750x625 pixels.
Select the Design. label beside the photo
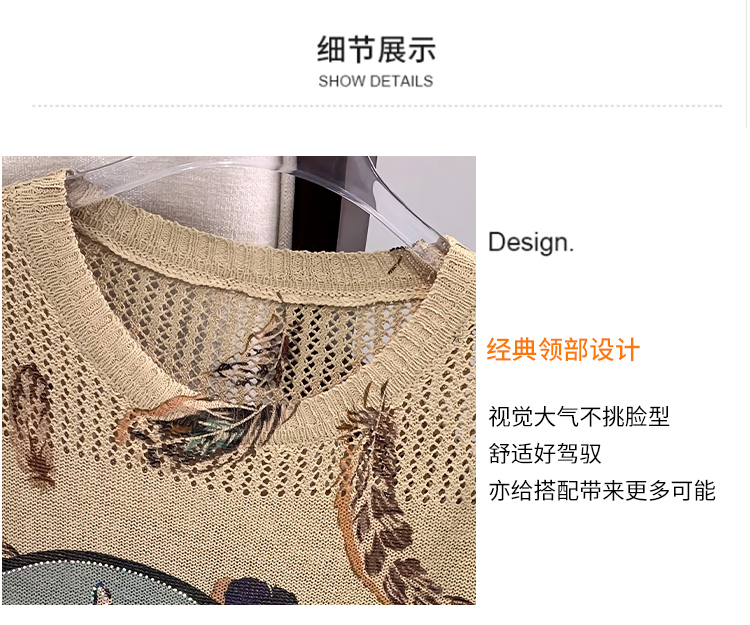pos(530,242)
